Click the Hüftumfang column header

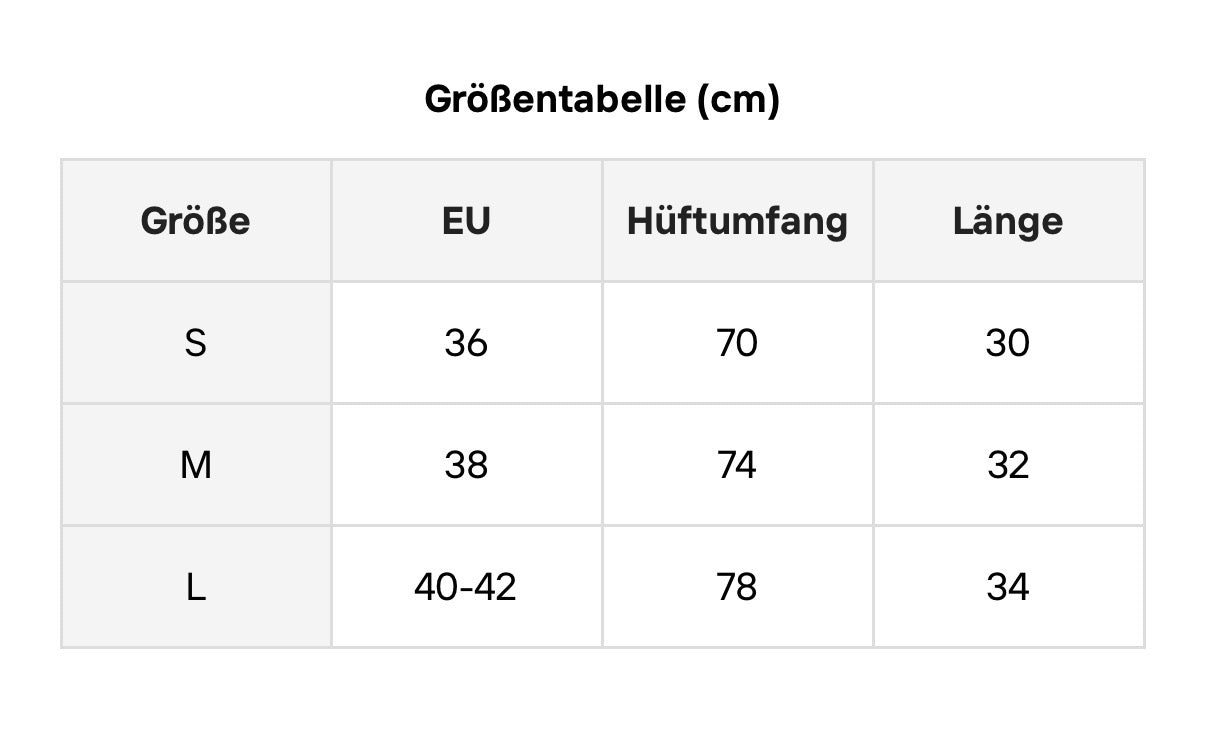coord(737,221)
